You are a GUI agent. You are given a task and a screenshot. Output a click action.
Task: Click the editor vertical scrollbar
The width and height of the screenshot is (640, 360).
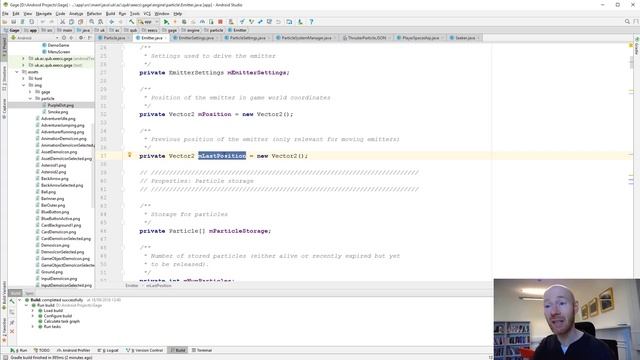(632, 63)
